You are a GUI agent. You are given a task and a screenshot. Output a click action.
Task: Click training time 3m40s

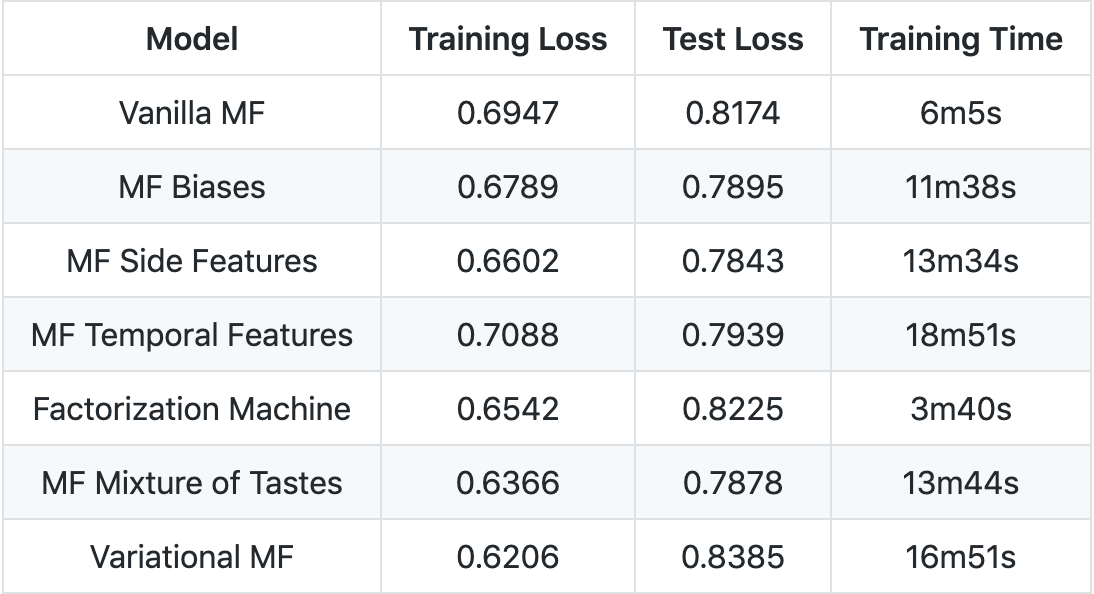961,409
